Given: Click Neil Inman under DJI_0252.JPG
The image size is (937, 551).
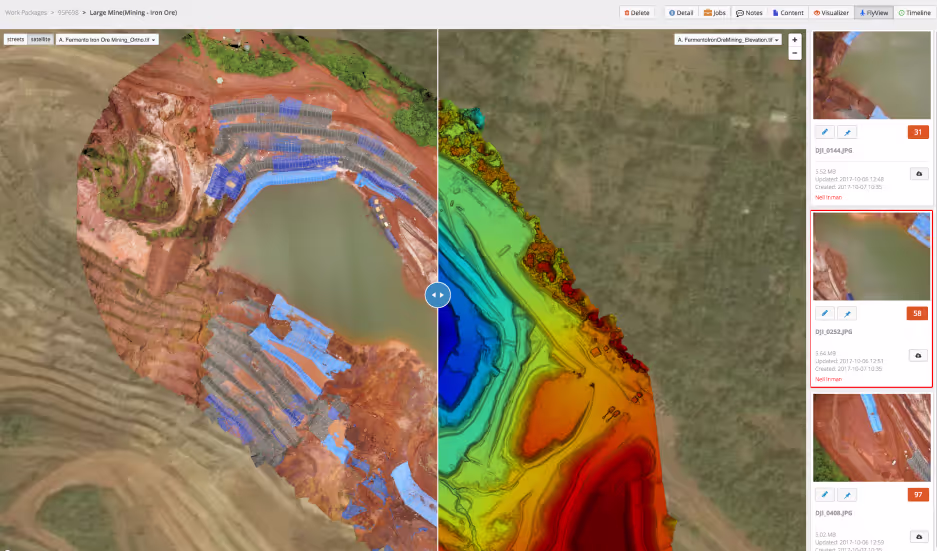Looking at the screenshot, I should pyautogui.click(x=828, y=379).
